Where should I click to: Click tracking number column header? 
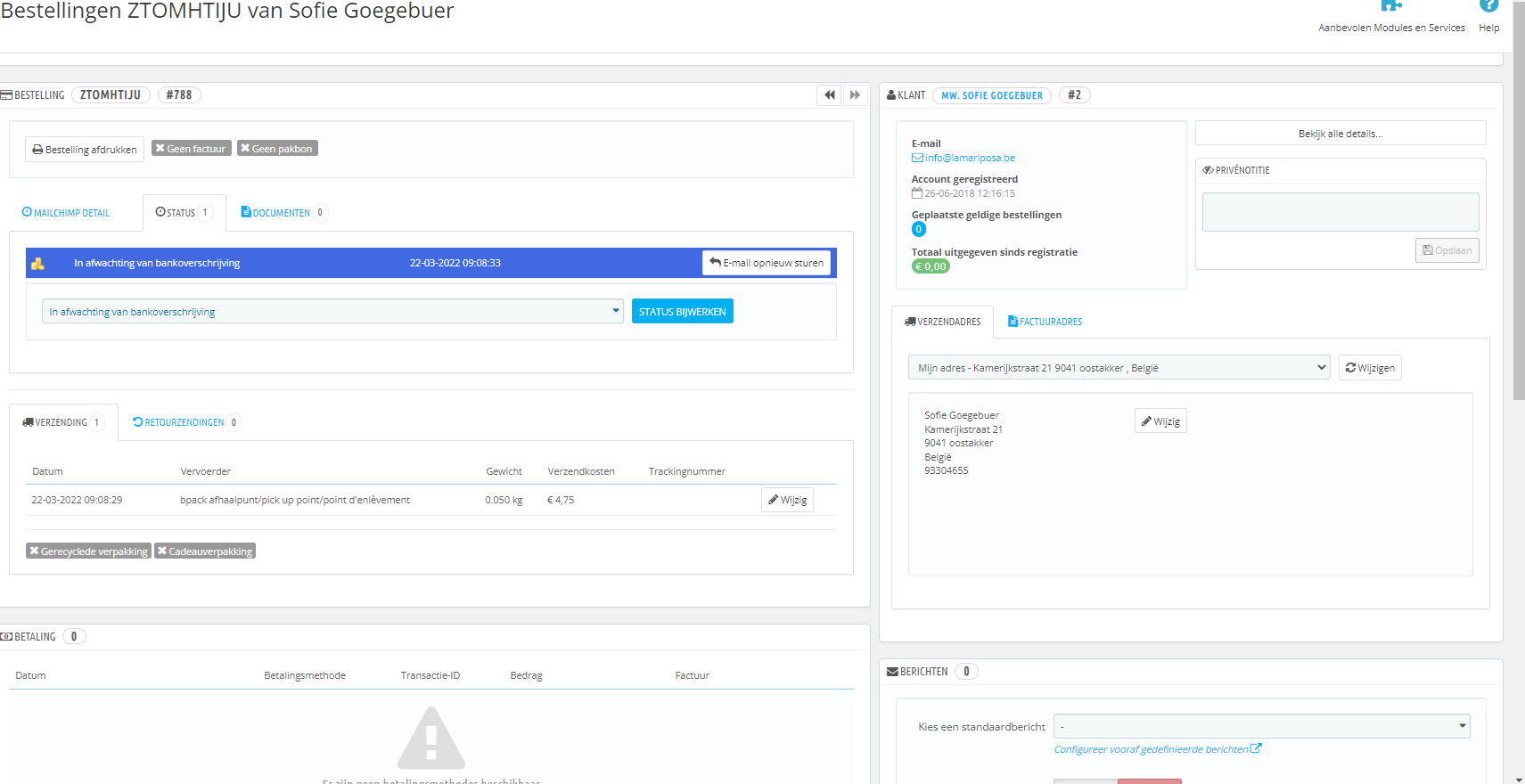[x=687, y=471]
